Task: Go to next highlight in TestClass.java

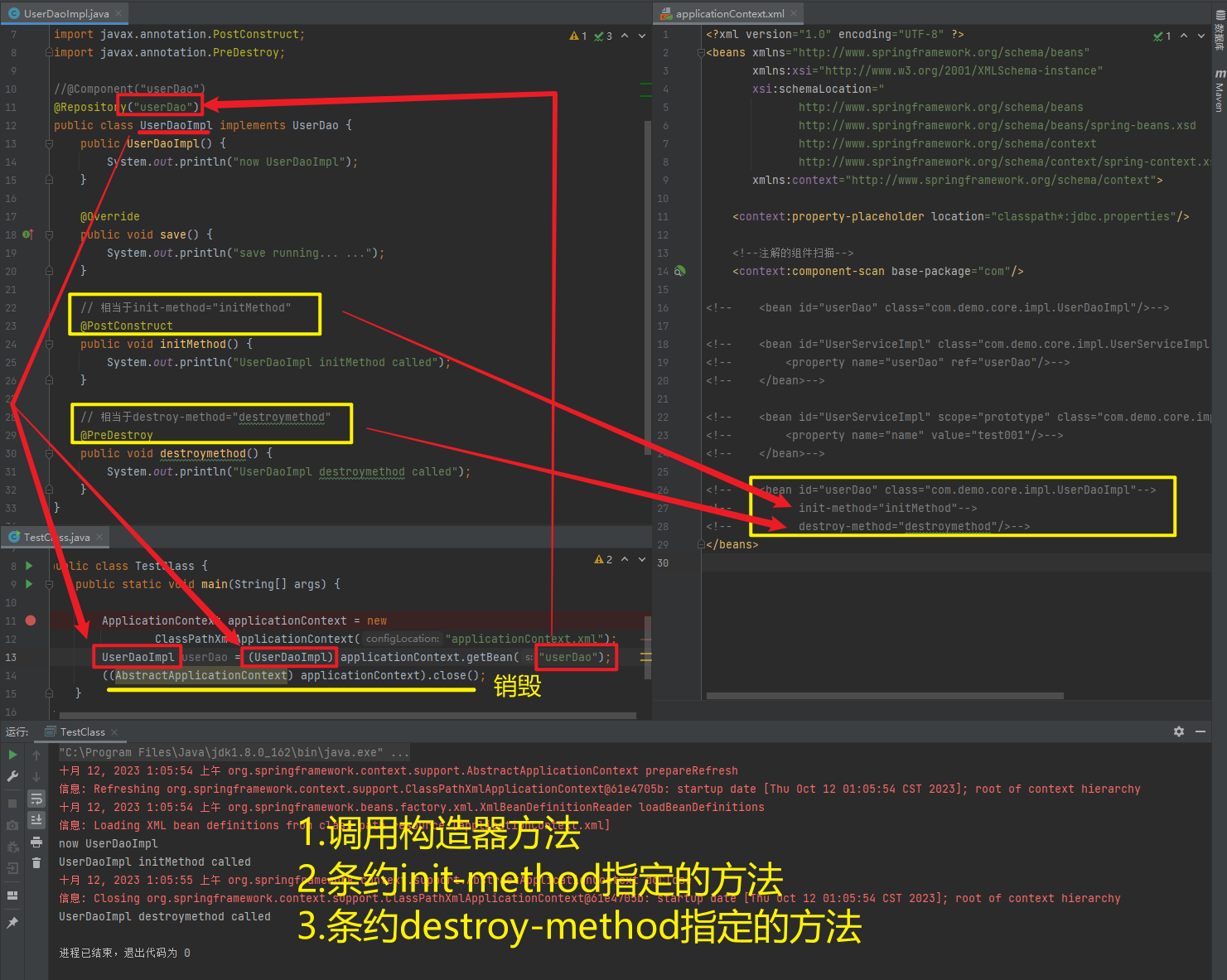Action: click(x=642, y=560)
